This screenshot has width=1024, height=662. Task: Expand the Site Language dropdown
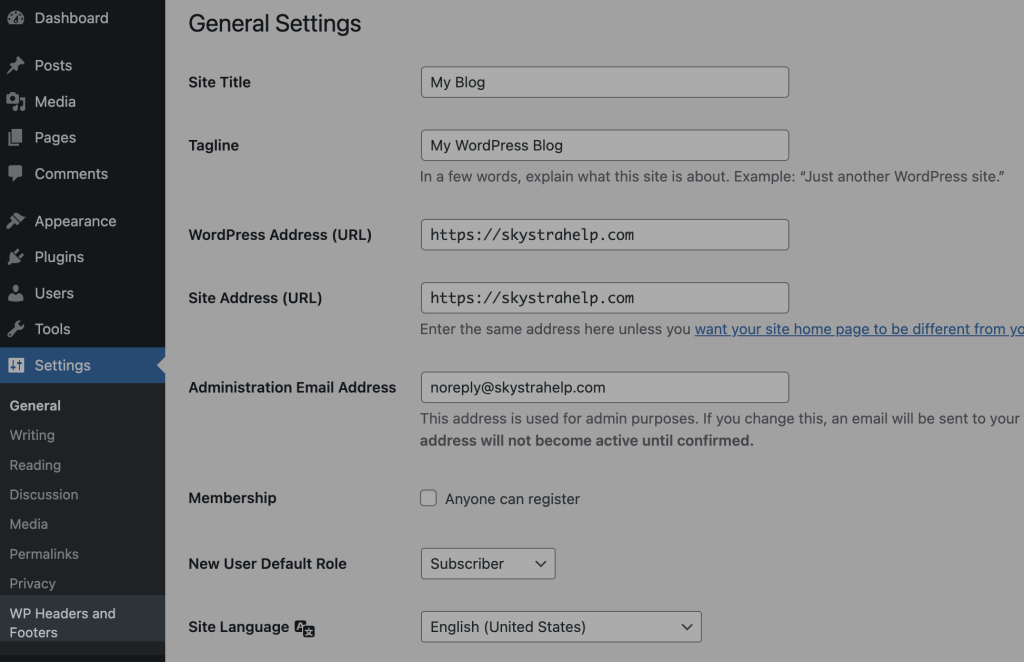pyautogui.click(x=561, y=627)
